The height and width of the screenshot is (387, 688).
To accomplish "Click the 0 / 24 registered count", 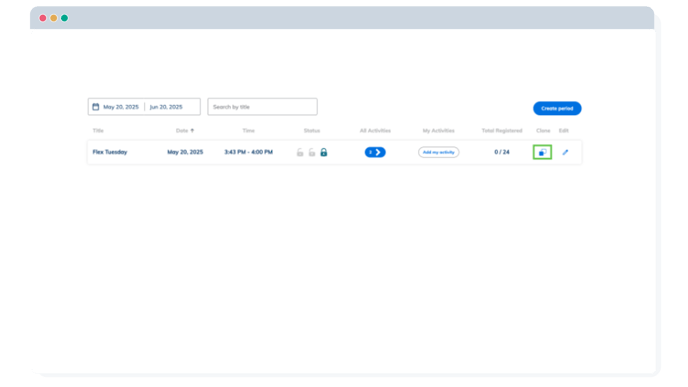I will [502, 152].
